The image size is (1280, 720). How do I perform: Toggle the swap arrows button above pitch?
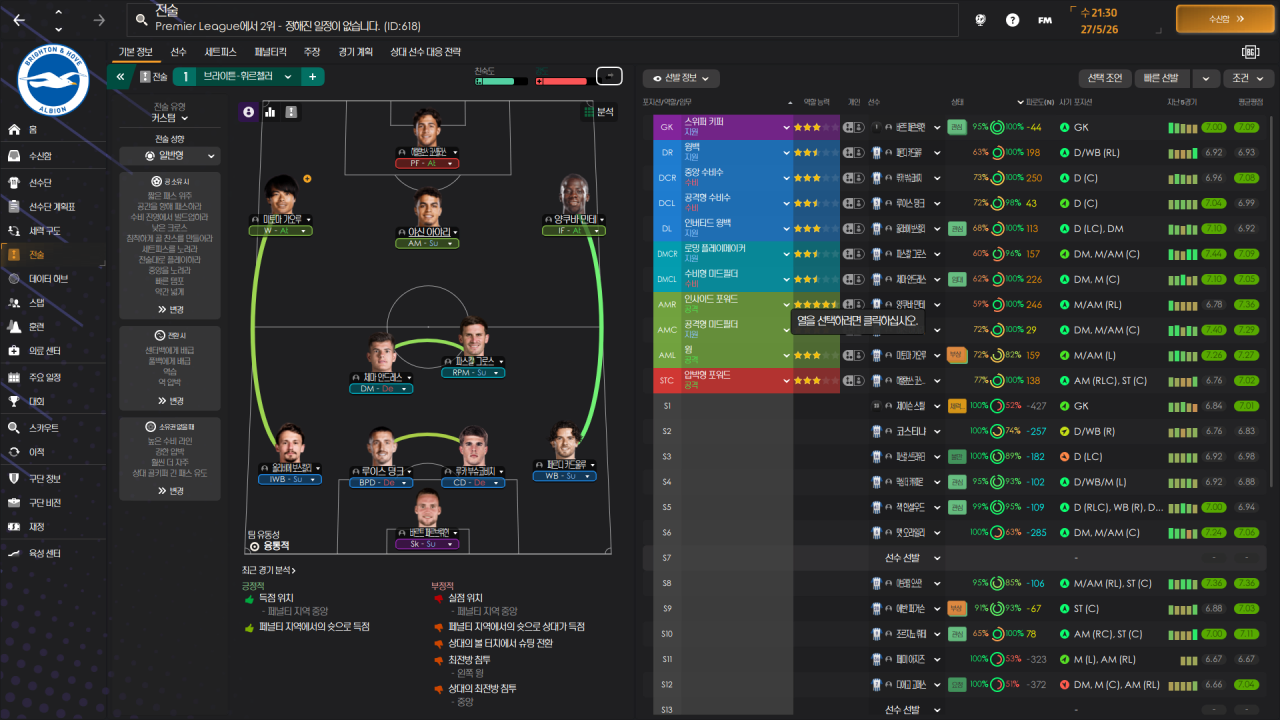click(608, 76)
